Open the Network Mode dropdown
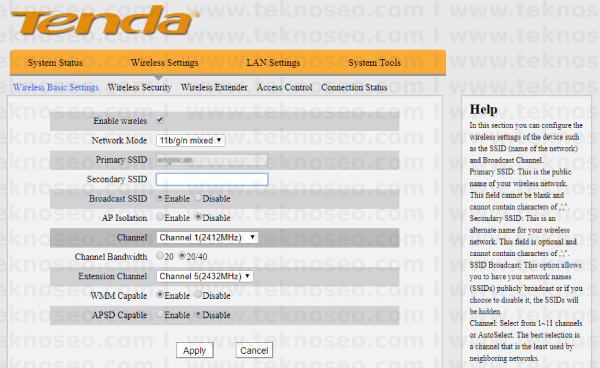Screen dimensions: 600x368 tap(191, 140)
